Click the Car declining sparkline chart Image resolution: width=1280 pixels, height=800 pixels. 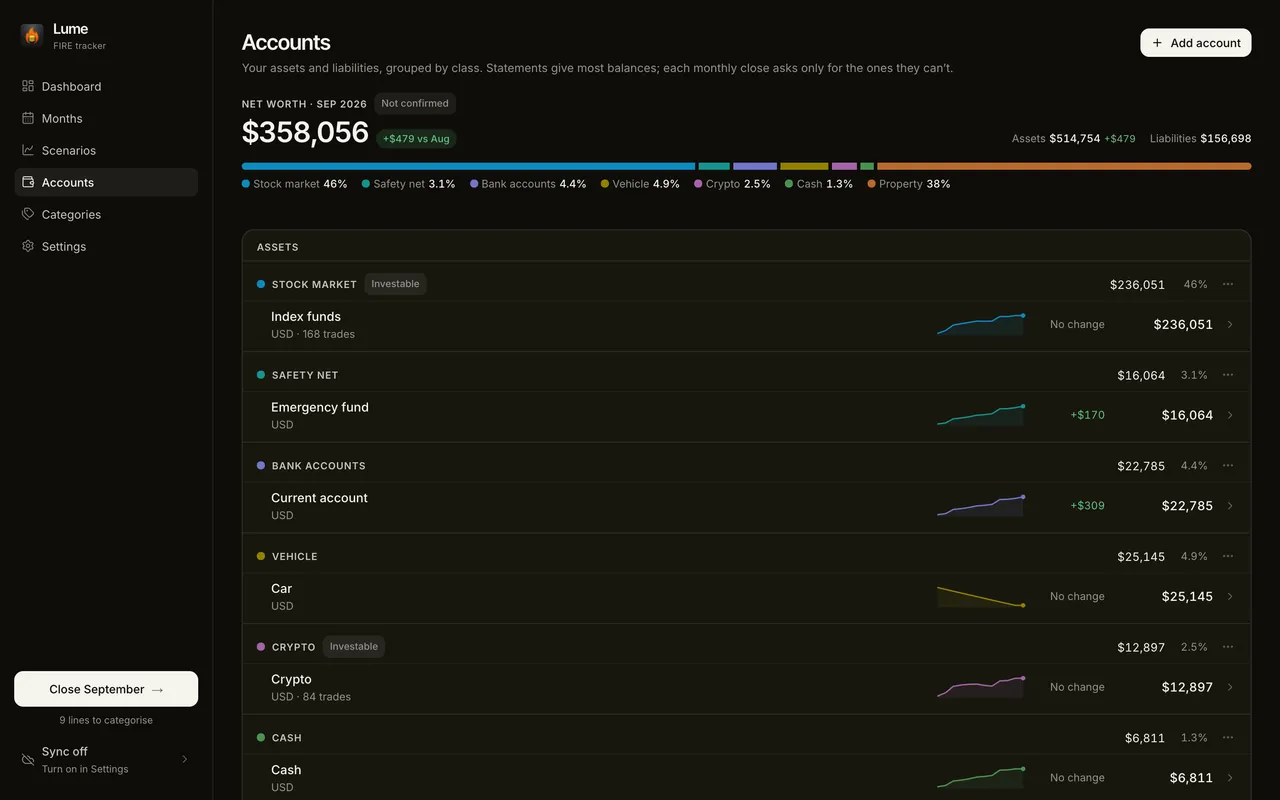[x=981, y=596]
